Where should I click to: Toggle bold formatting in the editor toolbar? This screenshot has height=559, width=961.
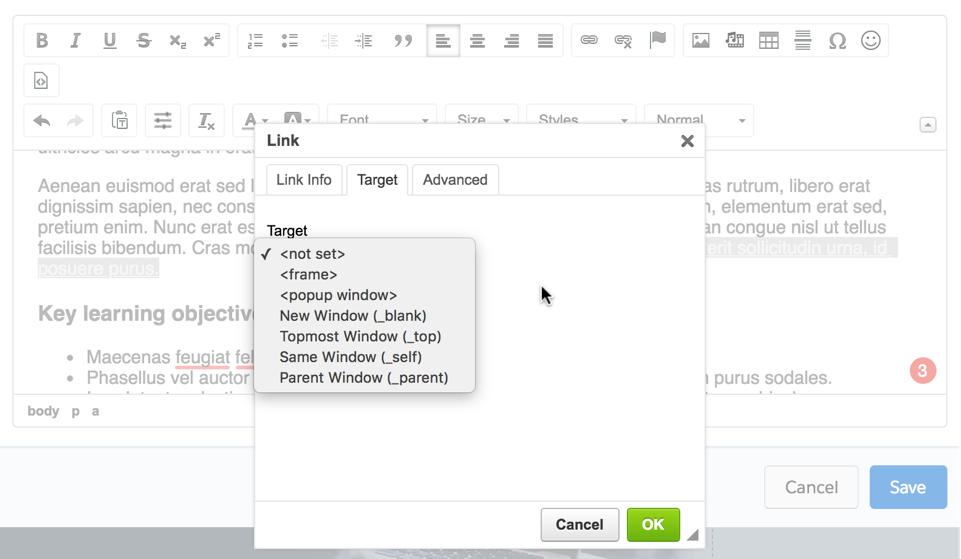click(42, 41)
